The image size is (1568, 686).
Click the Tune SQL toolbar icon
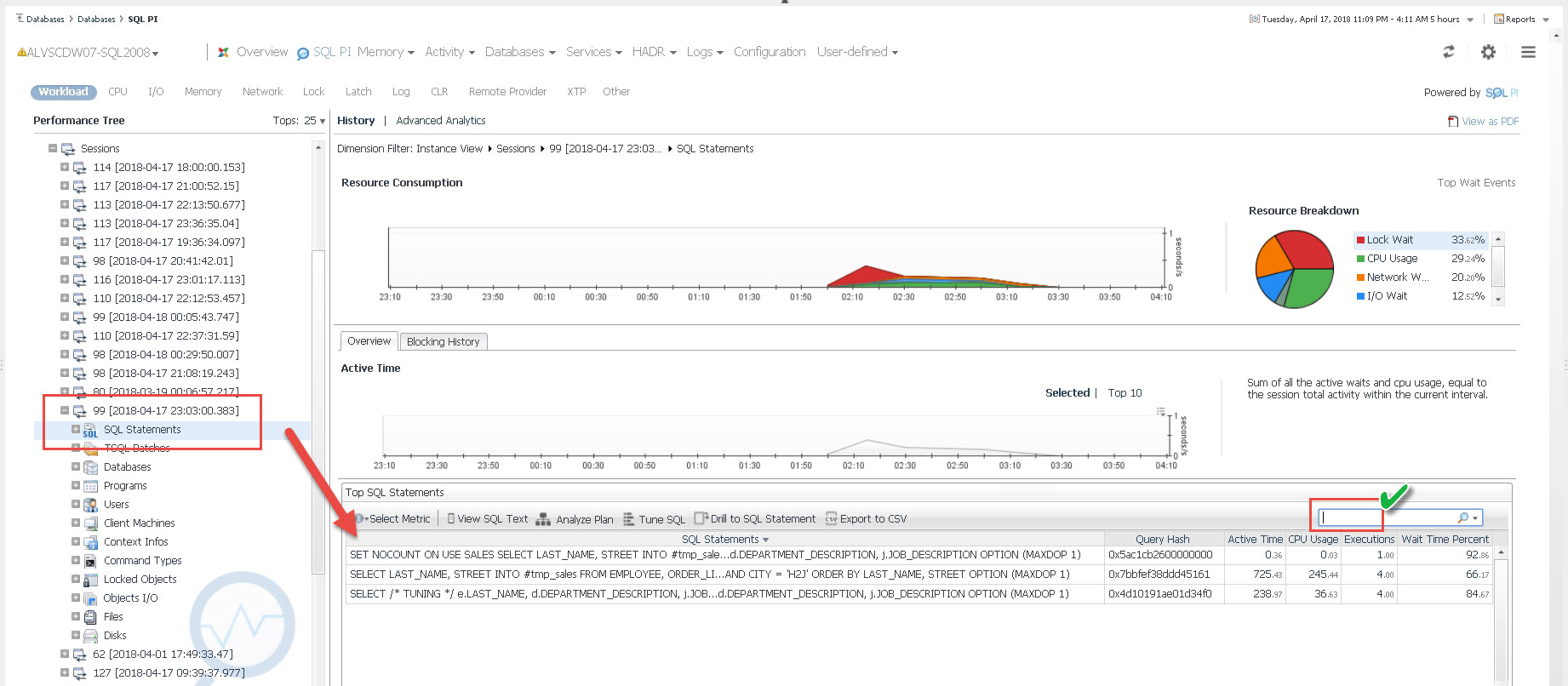point(628,519)
